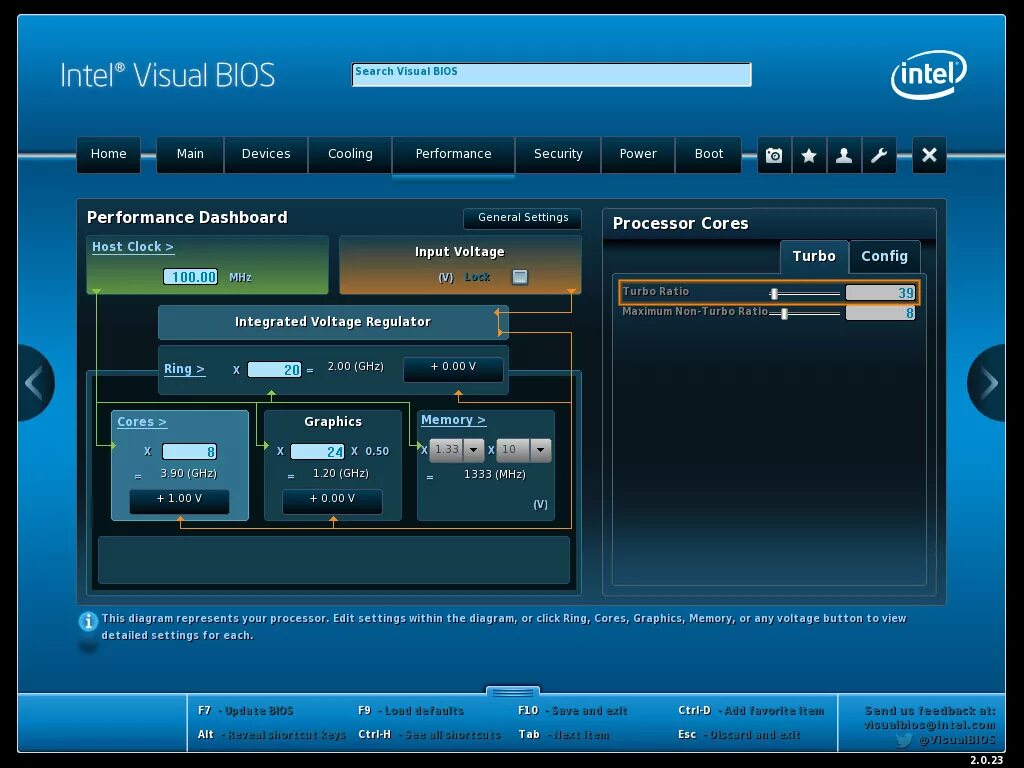1024x768 pixels.
Task: Click the 3.90 (GHz) cores frequency value
Action: coord(189,473)
